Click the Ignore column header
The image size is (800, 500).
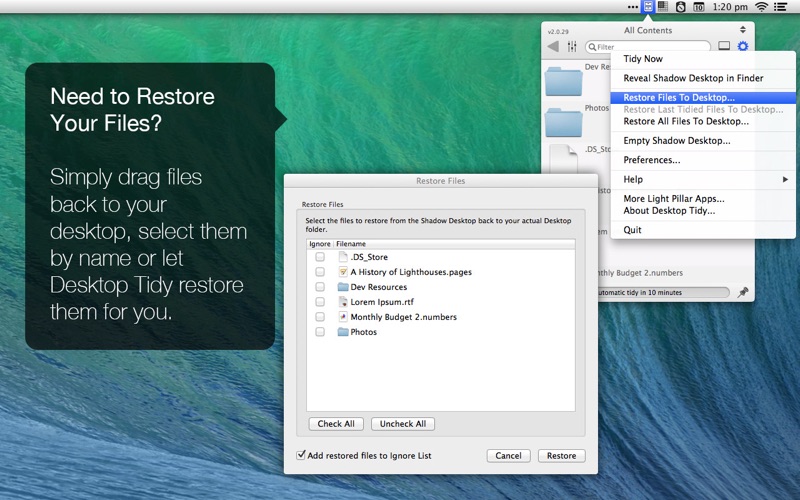pyautogui.click(x=319, y=244)
